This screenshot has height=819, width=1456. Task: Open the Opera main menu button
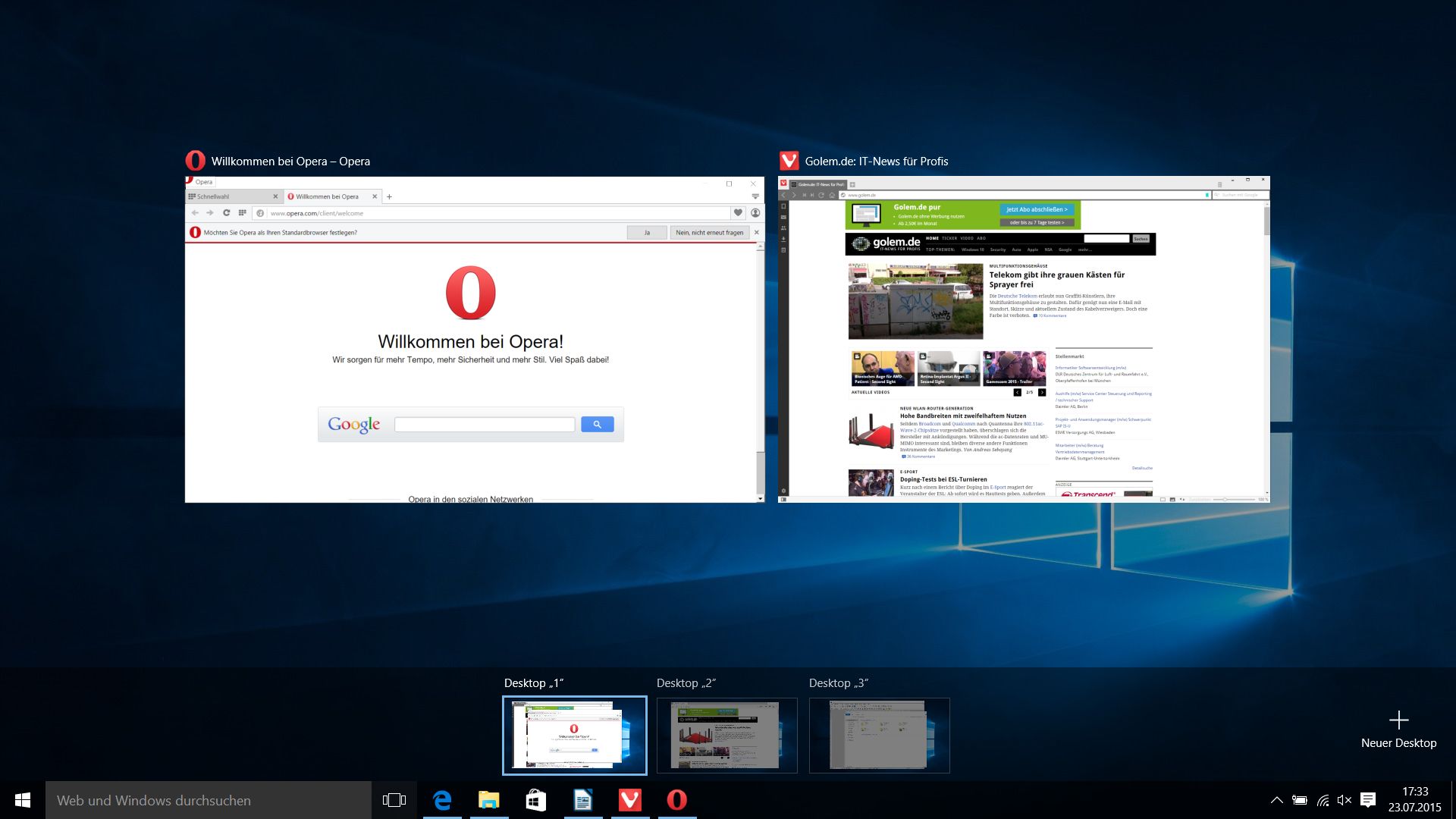coord(201,182)
